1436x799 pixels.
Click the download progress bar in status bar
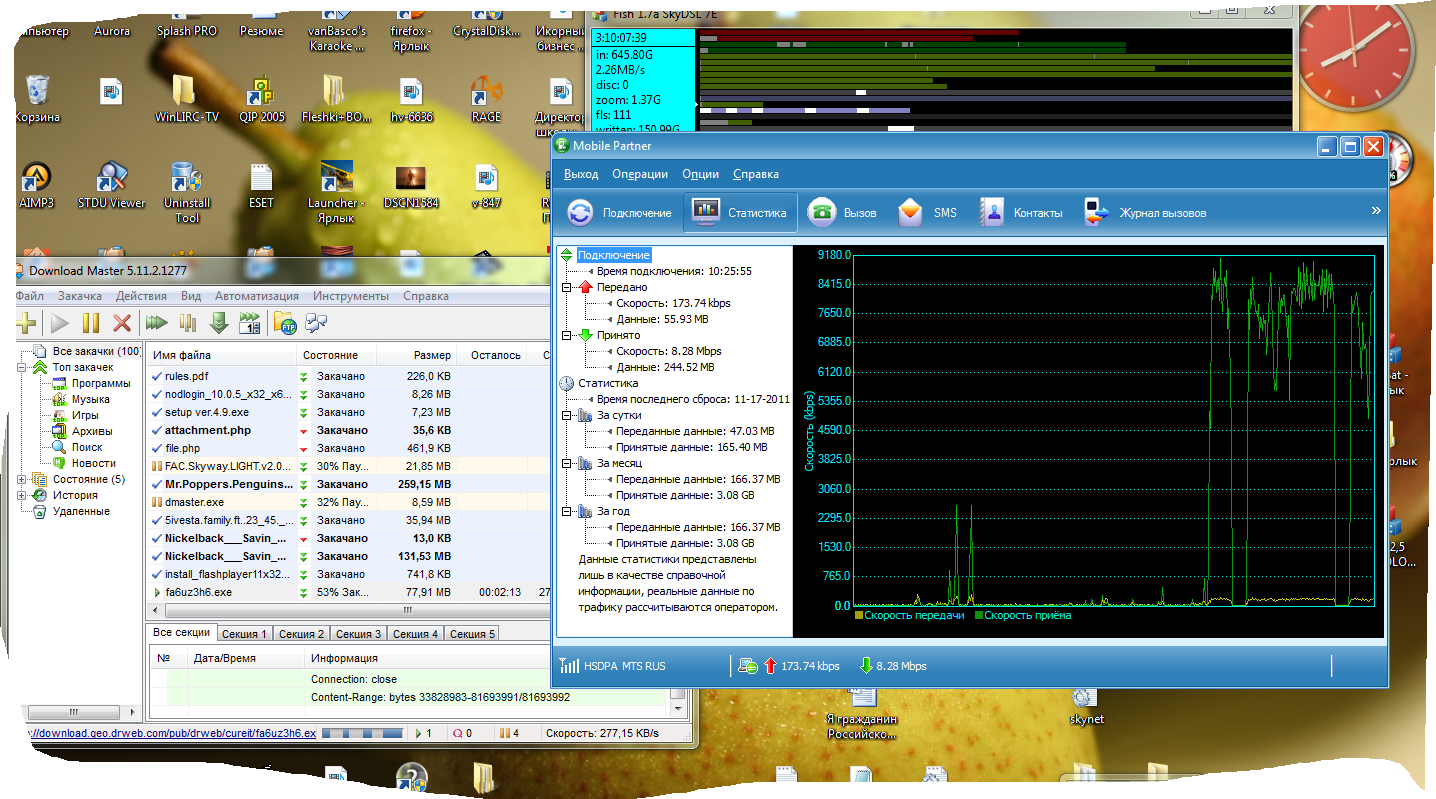click(362, 733)
